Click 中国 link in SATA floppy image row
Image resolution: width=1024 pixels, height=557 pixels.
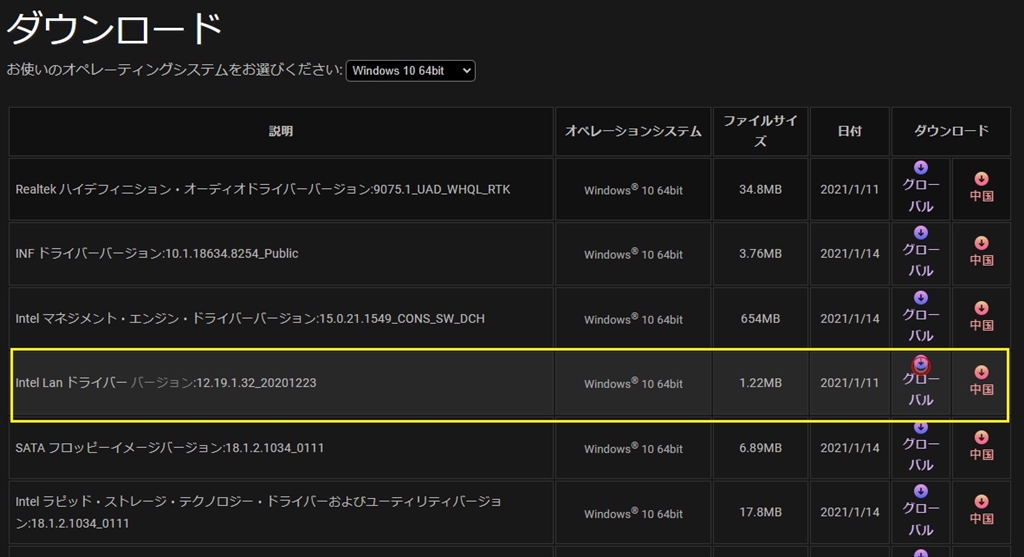[982, 454]
